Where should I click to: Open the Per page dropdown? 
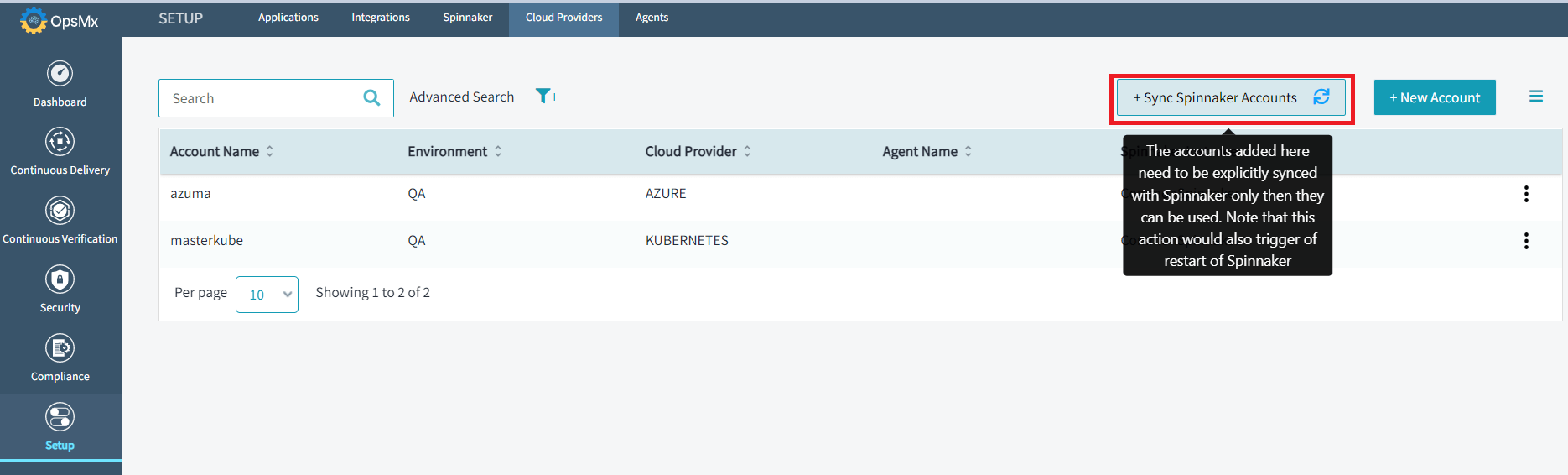pyautogui.click(x=267, y=295)
